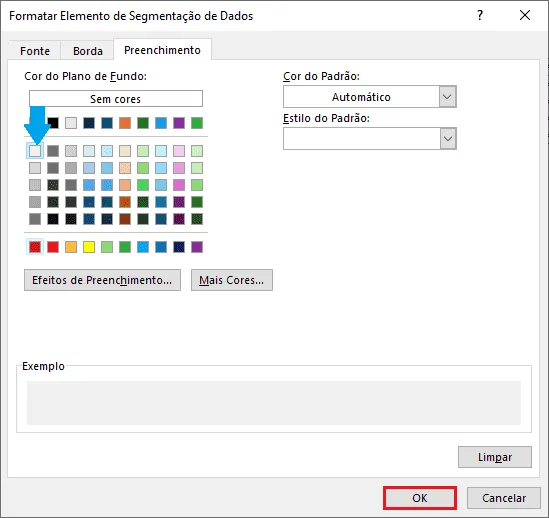The height and width of the screenshot is (518, 549).
Task: Open Efeitos de Preenchimento dialog
Action: coord(102,280)
